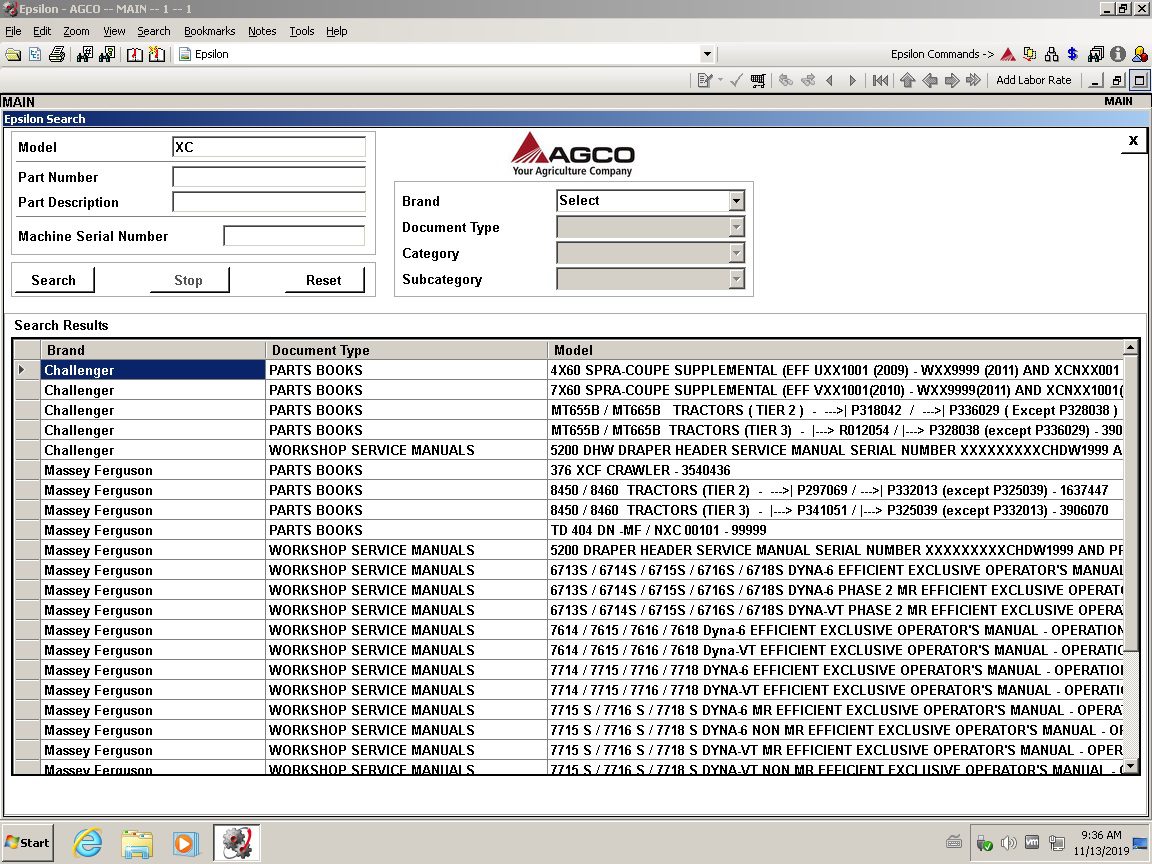Select the TD 404 DN -MF / NXC row
The height and width of the screenshot is (864, 1152).
tap(569, 530)
